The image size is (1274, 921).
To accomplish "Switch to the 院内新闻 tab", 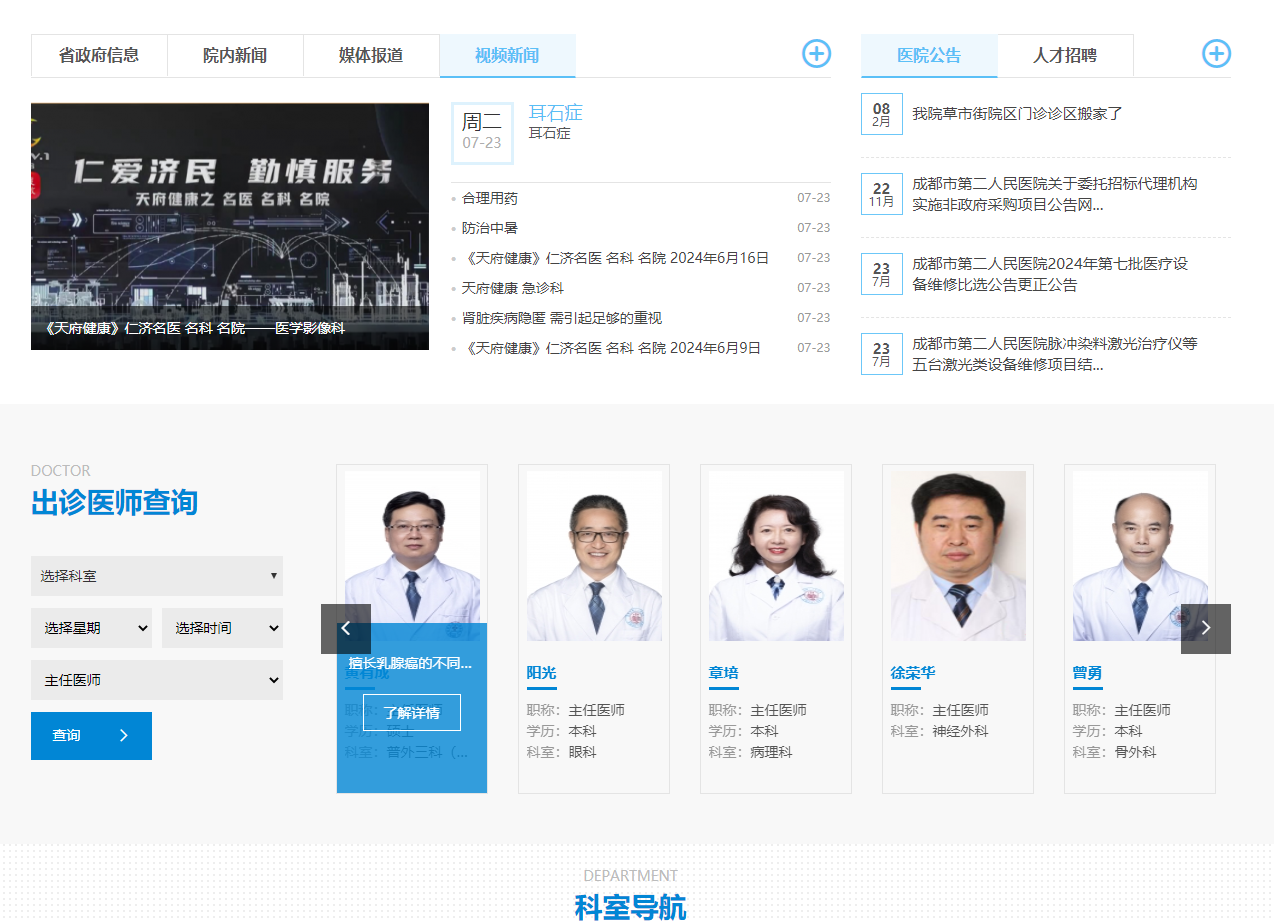I will click(x=235, y=56).
